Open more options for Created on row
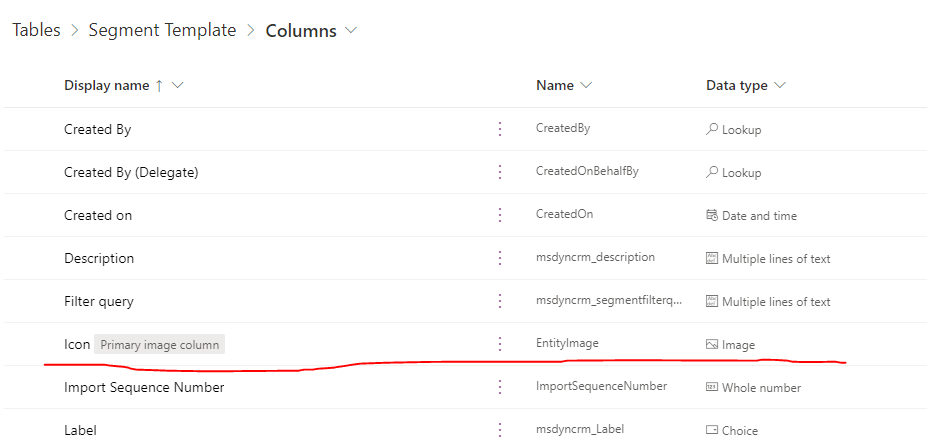The height and width of the screenshot is (442, 927). 500,215
